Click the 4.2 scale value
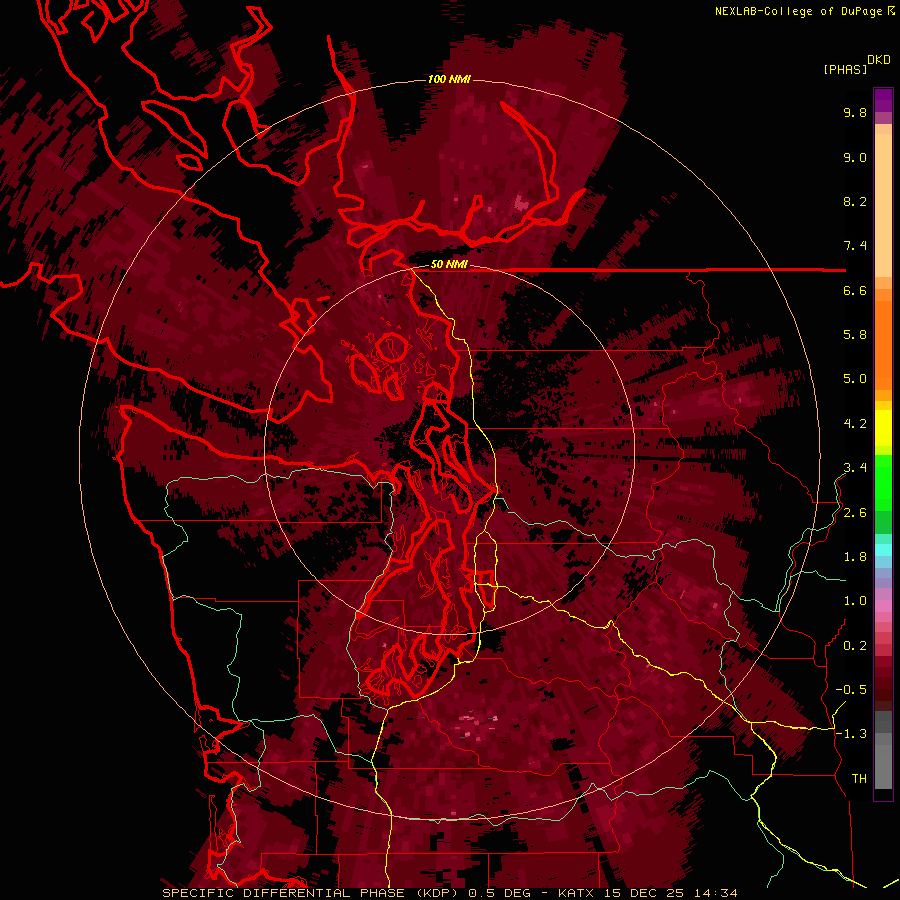Screen dimensions: 900x900 tap(855, 424)
